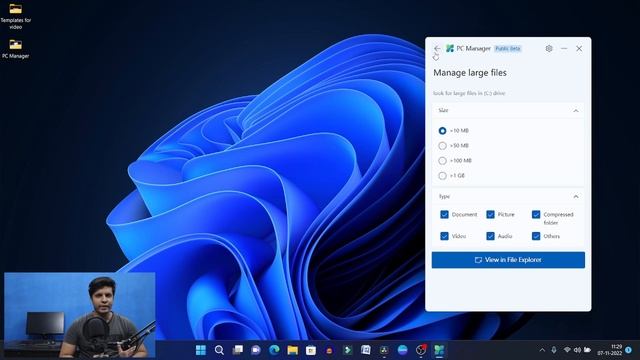Uncheck the Document file type
The image size is (640, 360).
(444, 214)
